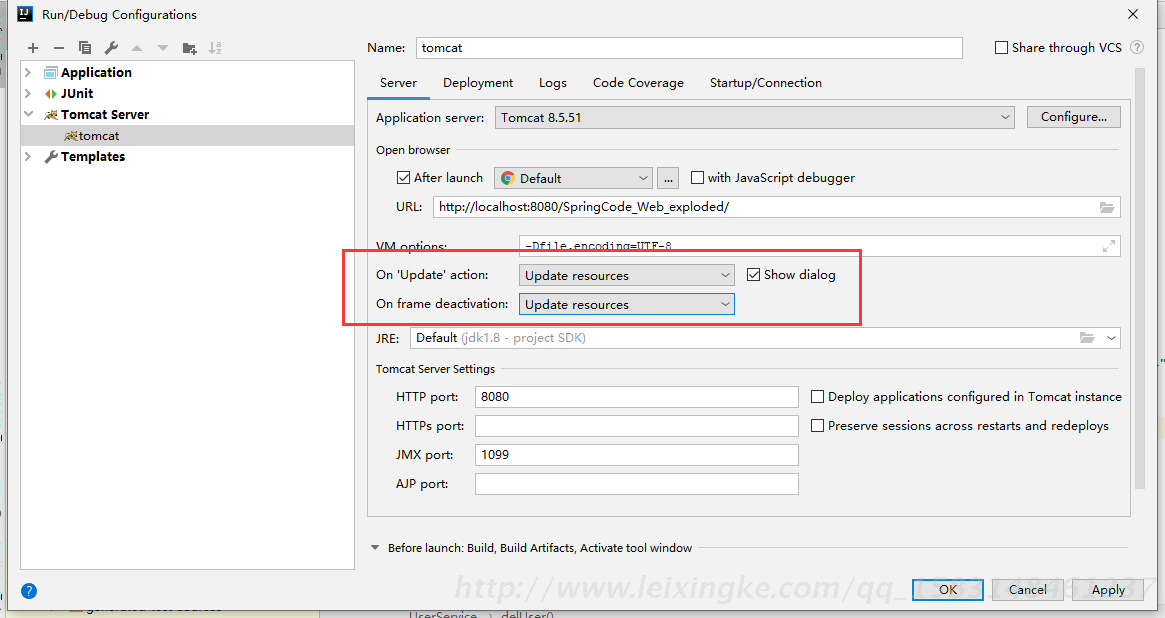Image resolution: width=1165 pixels, height=618 pixels.
Task: Open the Code Coverage tab
Action: click(x=638, y=83)
